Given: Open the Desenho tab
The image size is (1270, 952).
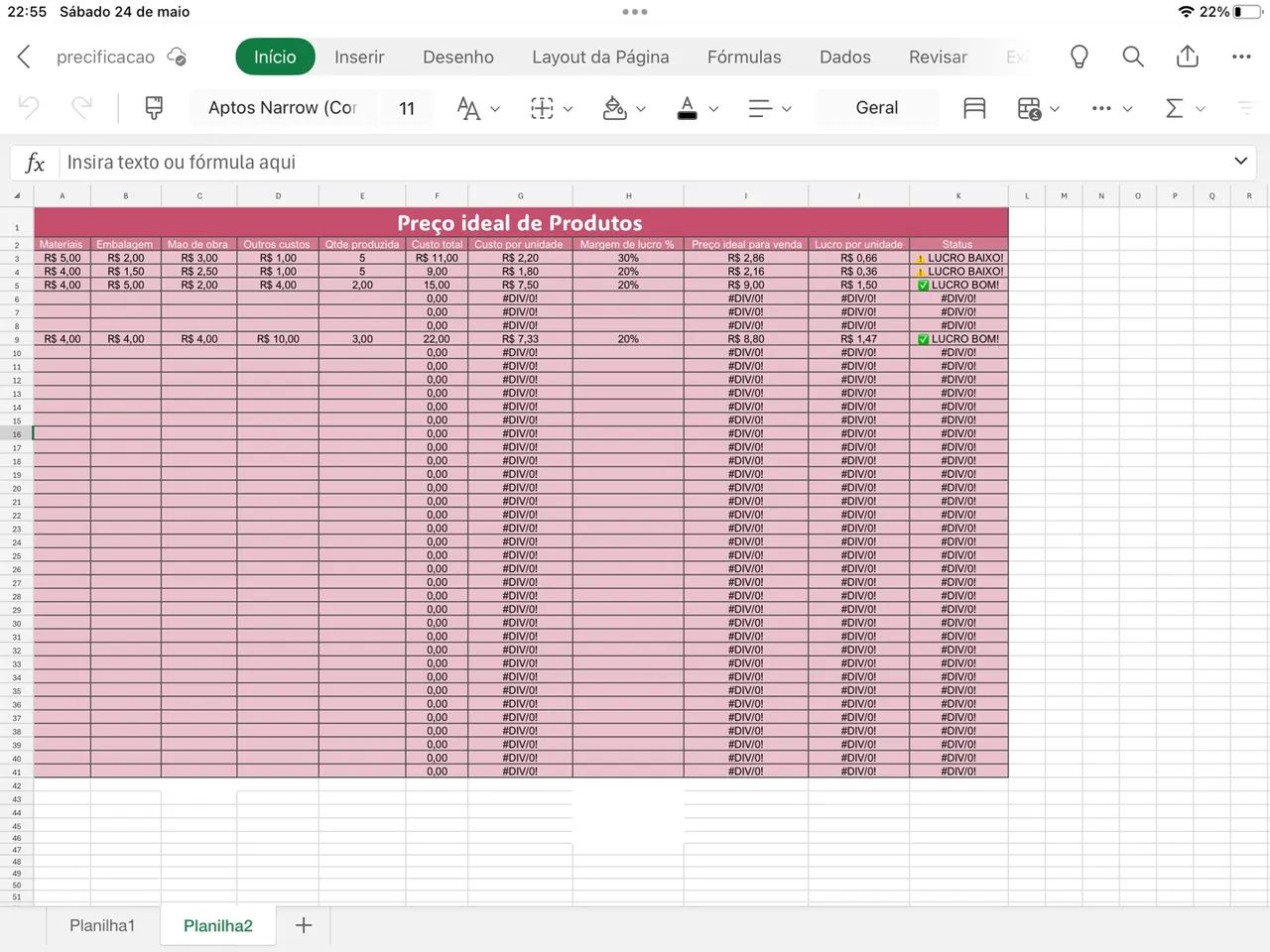Looking at the screenshot, I should (458, 57).
